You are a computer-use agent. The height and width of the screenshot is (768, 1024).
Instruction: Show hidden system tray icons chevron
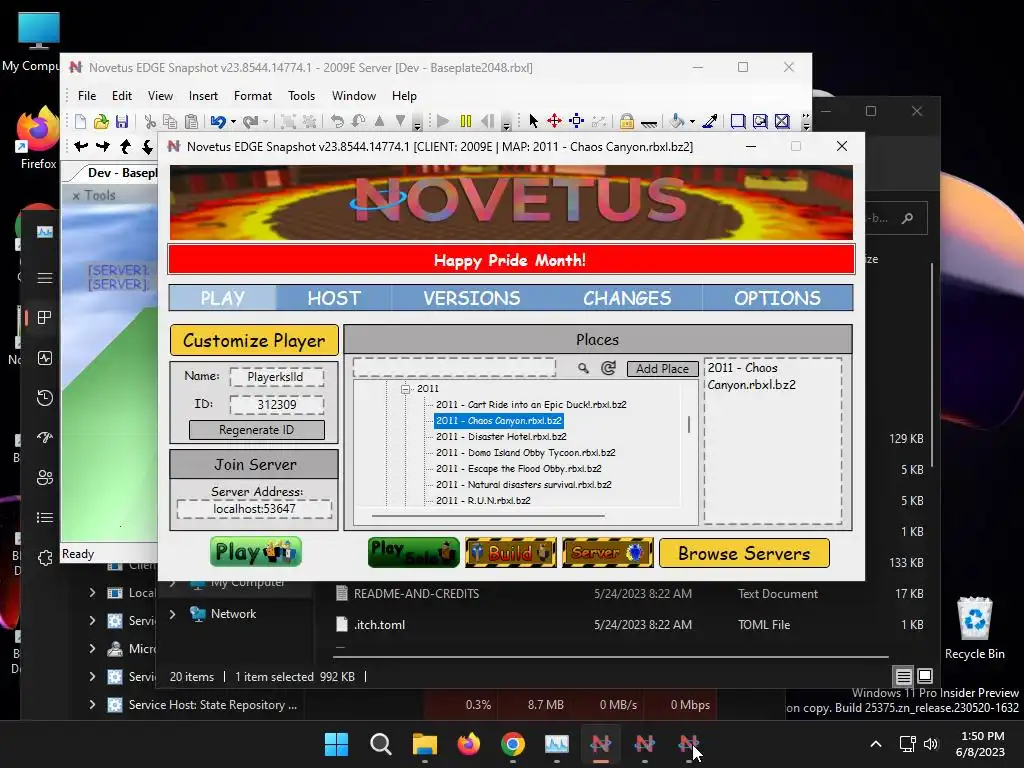[x=876, y=744]
